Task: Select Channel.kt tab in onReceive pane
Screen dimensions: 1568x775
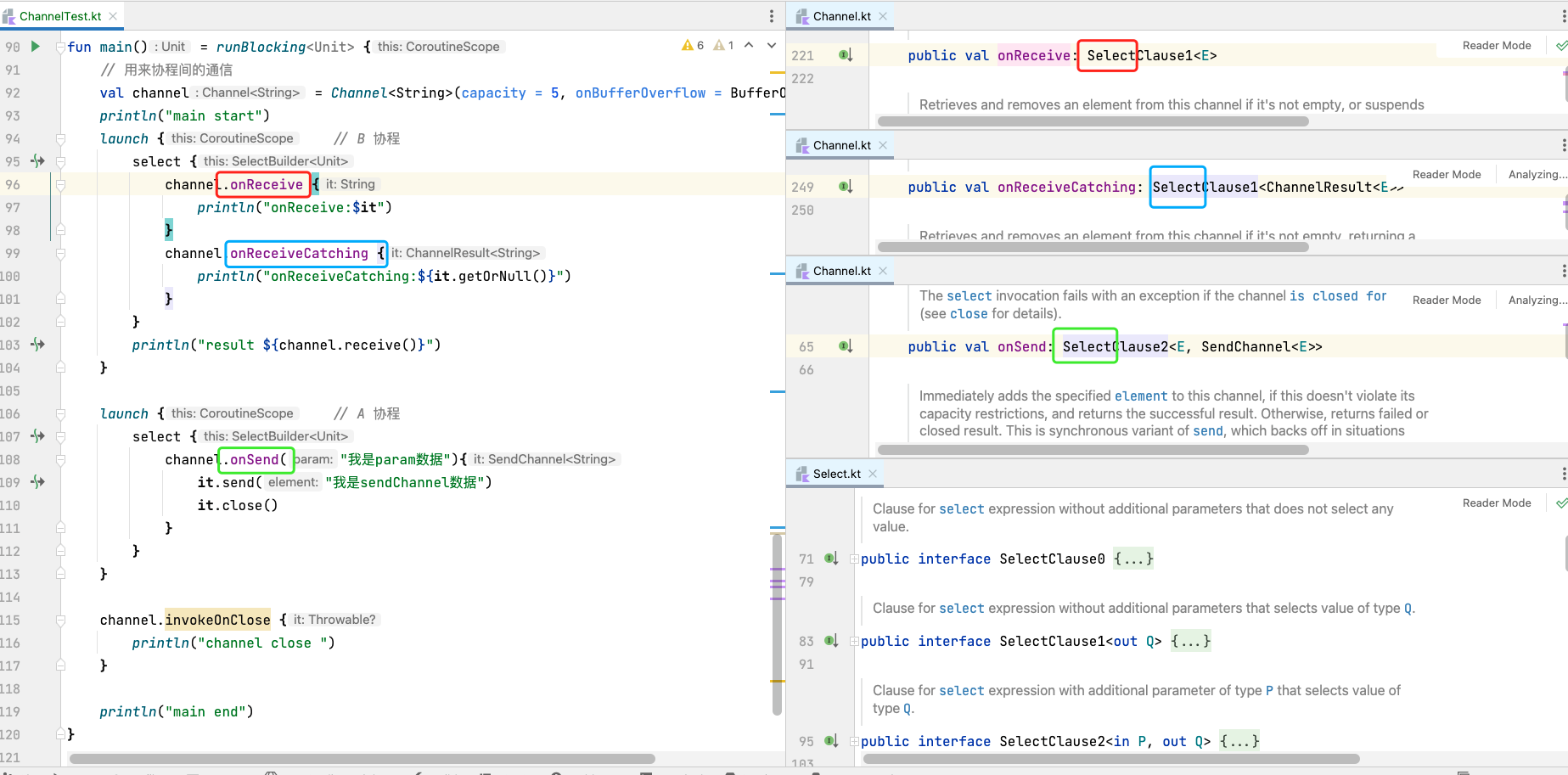Action: (x=841, y=16)
